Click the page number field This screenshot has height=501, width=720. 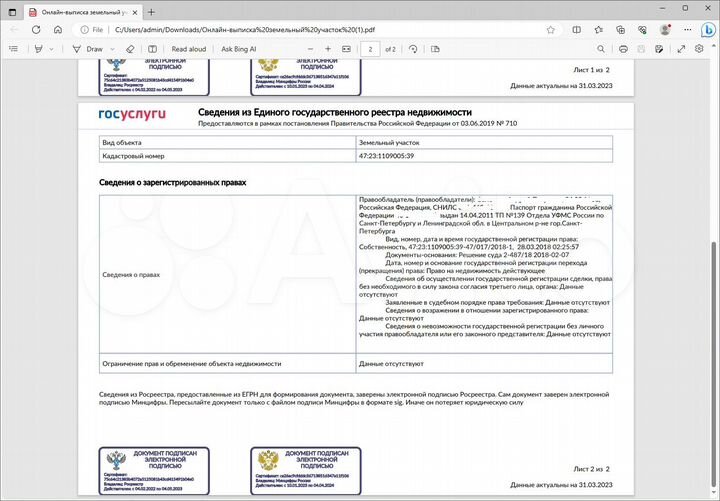[371, 49]
